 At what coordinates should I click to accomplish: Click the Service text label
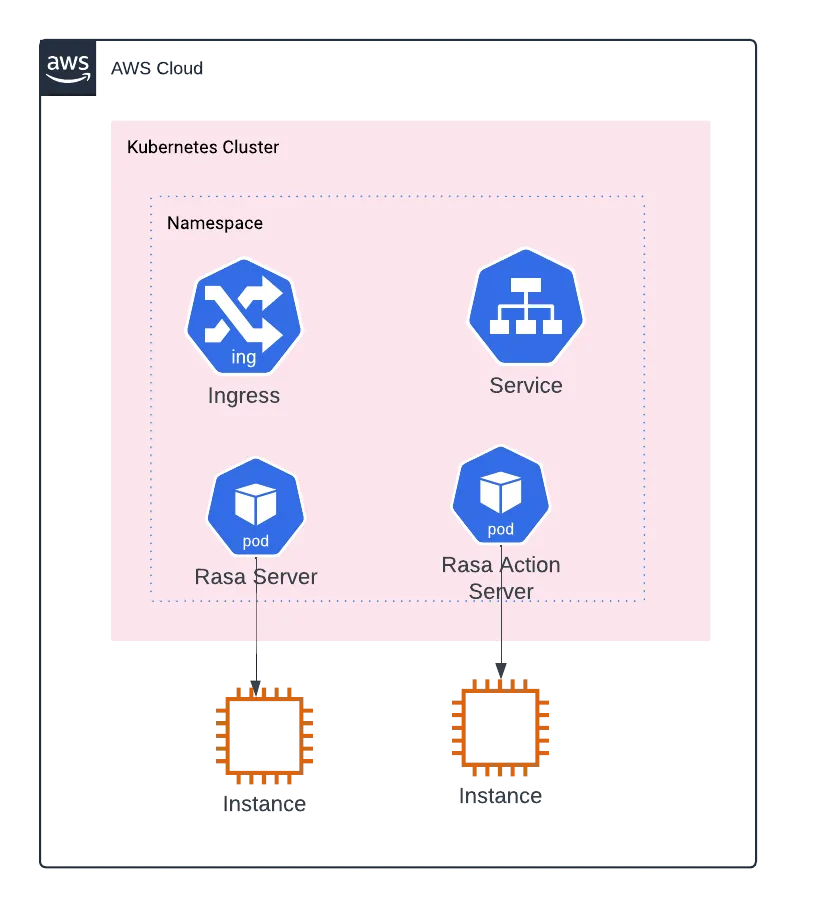point(526,386)
